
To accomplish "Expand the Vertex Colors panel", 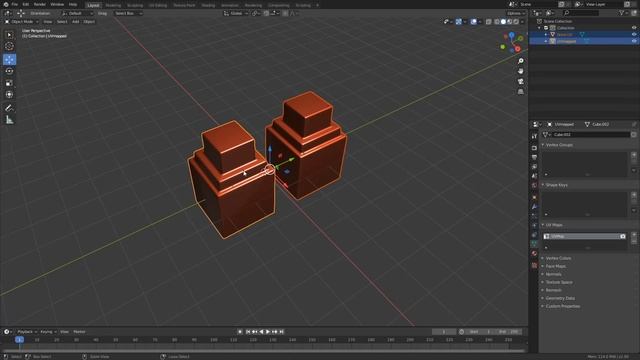I will (558, 258).
